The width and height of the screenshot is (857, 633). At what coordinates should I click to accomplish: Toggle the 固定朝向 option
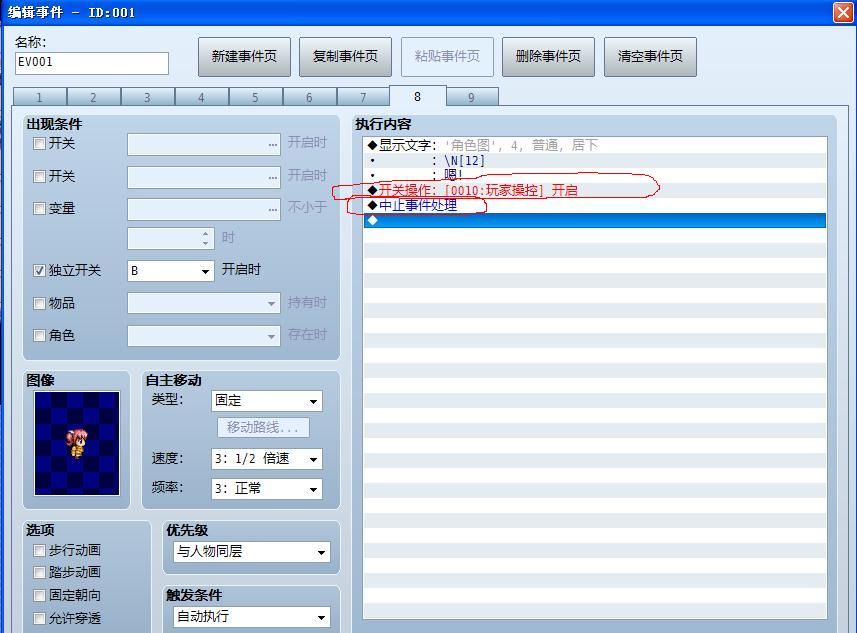39,595
